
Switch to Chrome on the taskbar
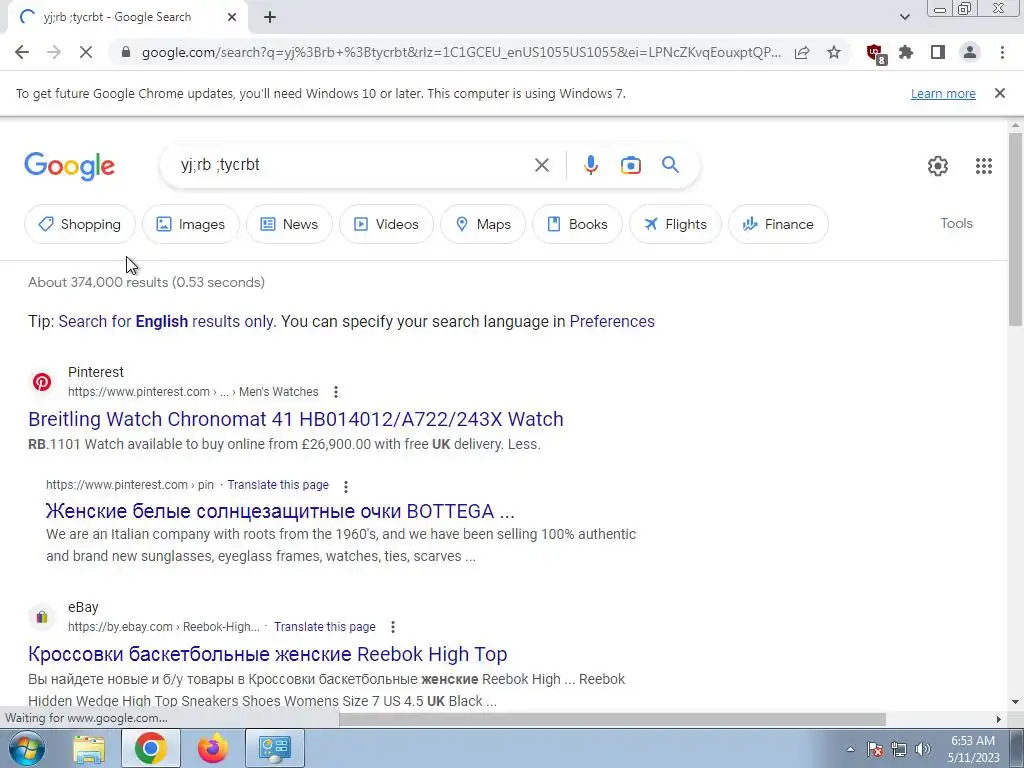point(151,748)
